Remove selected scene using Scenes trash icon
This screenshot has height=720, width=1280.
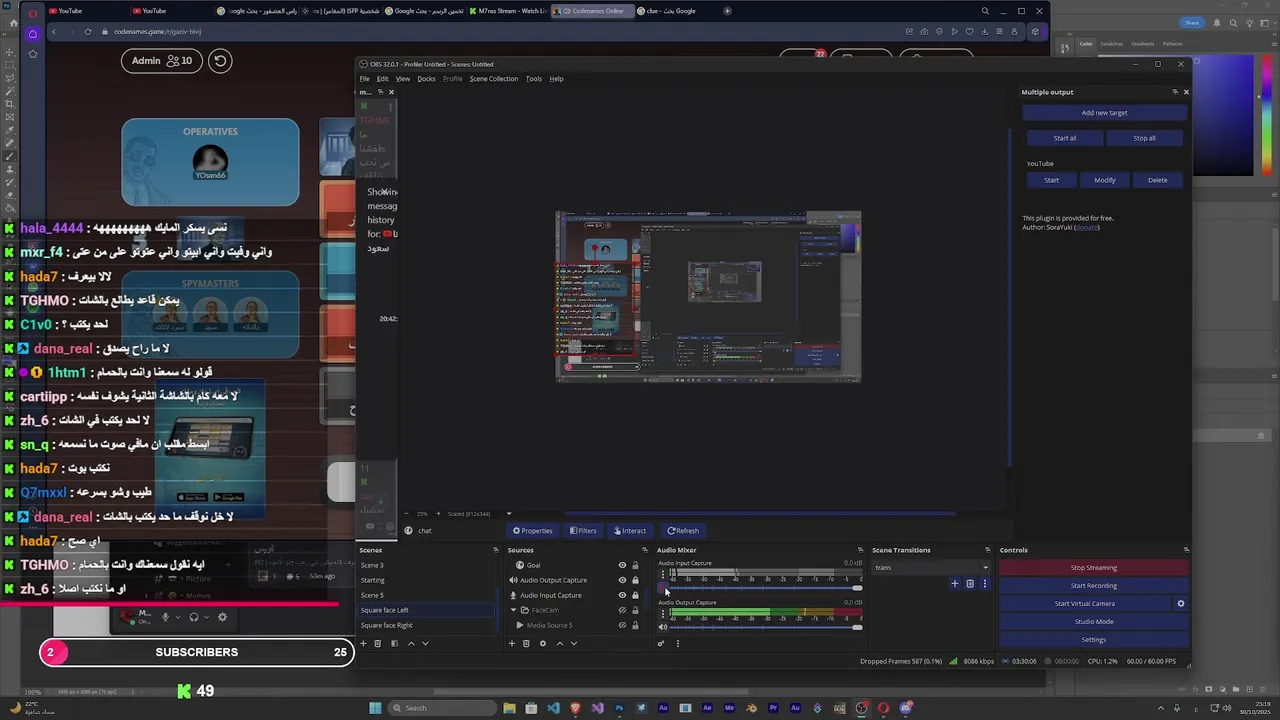pyautogui.click(x=377, y=644)
